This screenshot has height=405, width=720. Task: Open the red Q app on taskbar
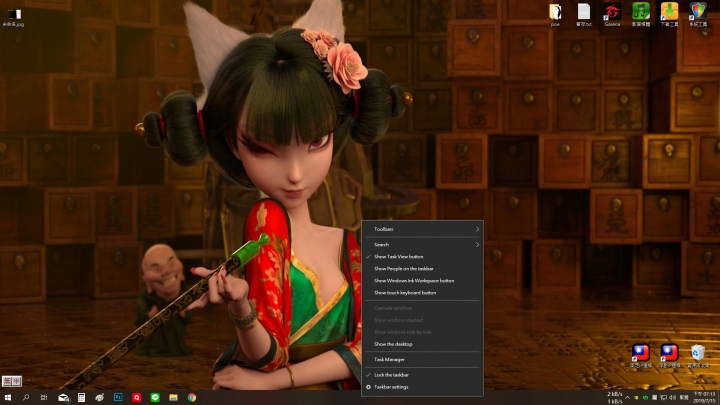pyautogui.click(x=136, y=398)
